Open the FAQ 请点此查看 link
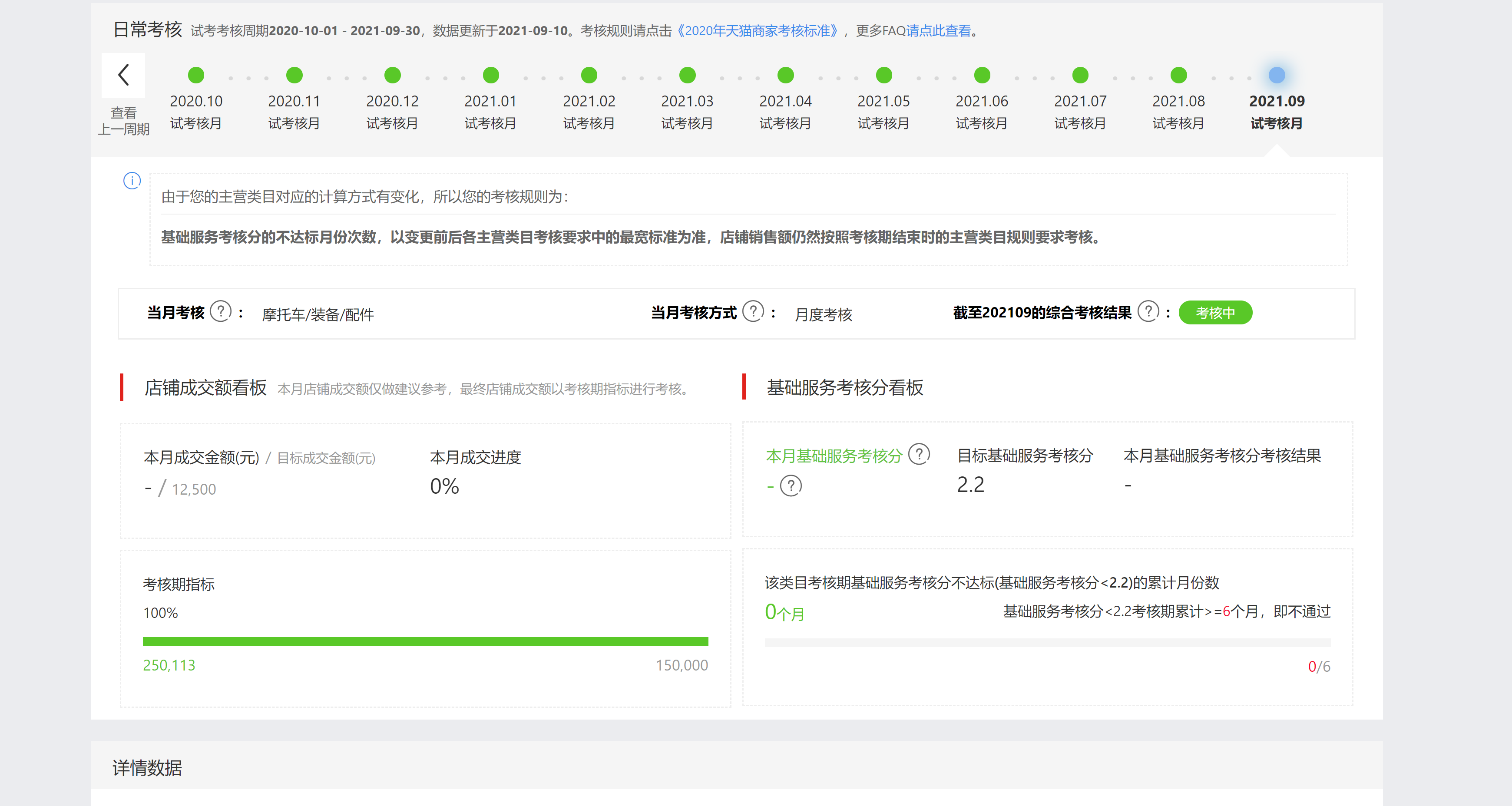Image resolution: width=1512 pixels, height=806 pixels. pyautogui.click(x=939, y=30)
